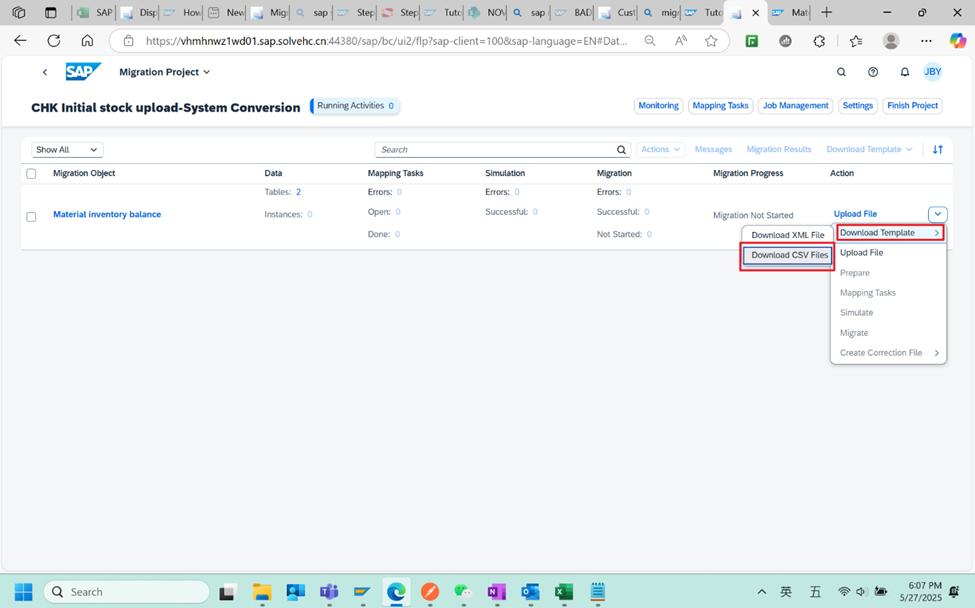Image resolution: width=975 pixels, height=608 pixels.
Task: Expand the Migration Project title menu
Action: pyautogui.click(x=165, y=72)
